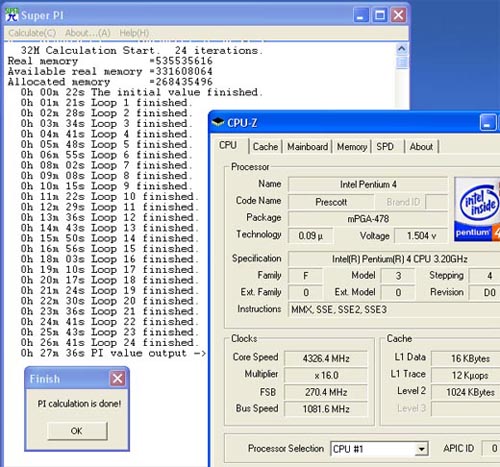Close the Super PI window
This screenshot has width=500, height=467.
click(x=399, y=15)
